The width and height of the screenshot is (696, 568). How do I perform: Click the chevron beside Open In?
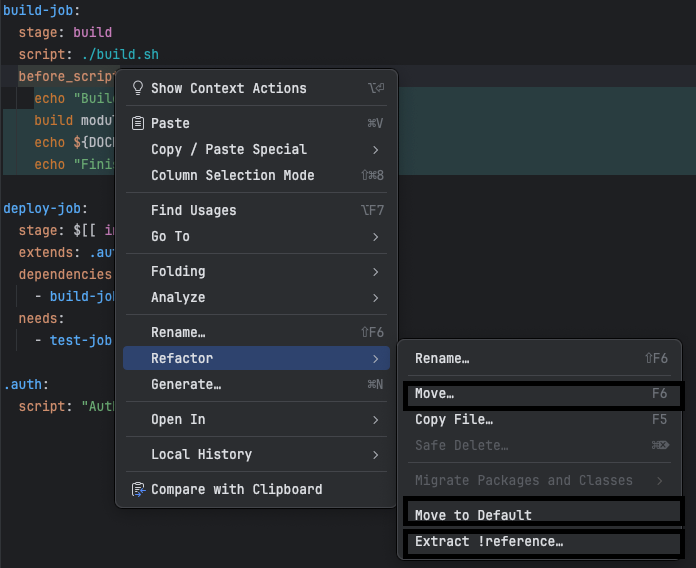tap(376, 420)
